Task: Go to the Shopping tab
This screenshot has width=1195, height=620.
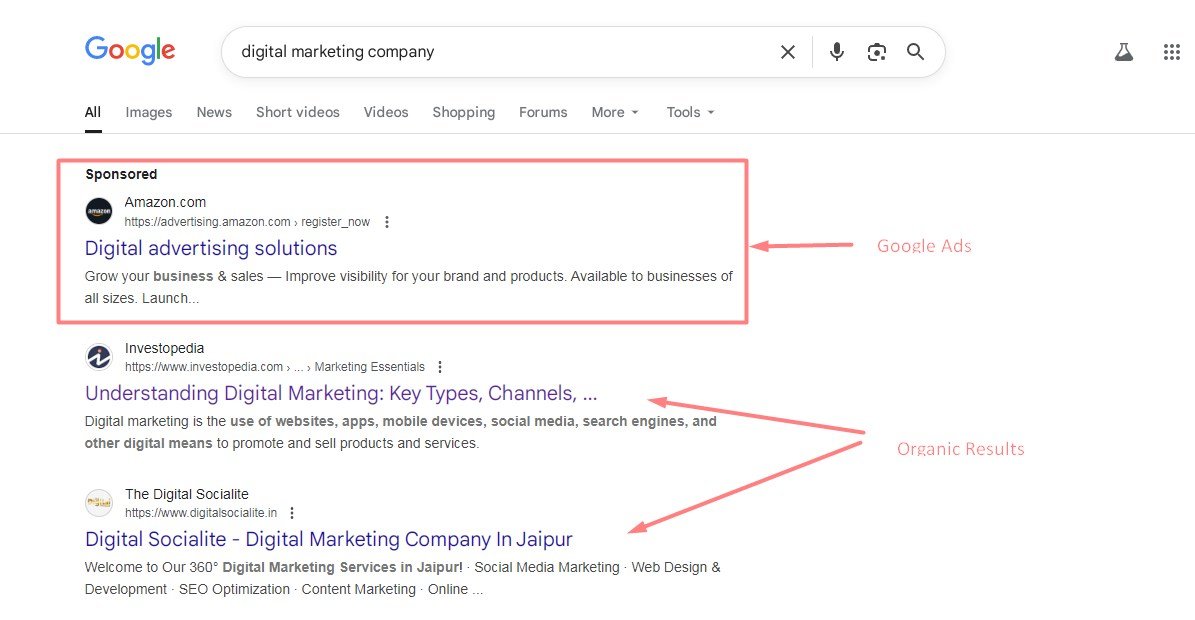Action: [463, 112]
